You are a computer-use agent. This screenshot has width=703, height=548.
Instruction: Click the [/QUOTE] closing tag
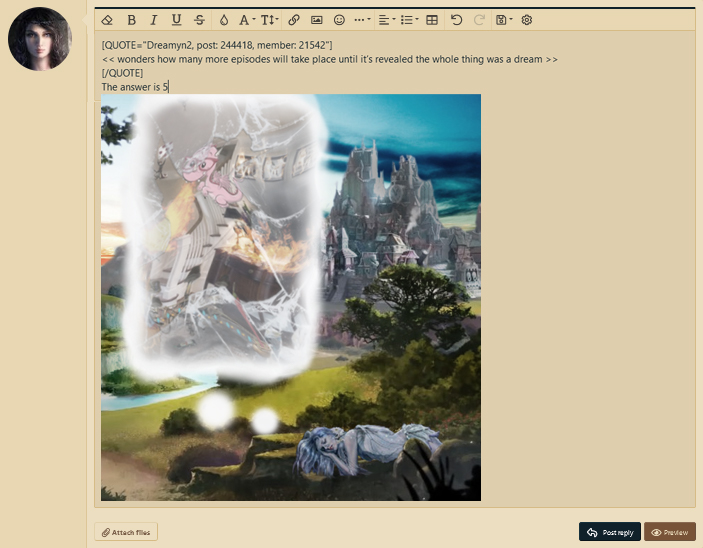(122, 73)
